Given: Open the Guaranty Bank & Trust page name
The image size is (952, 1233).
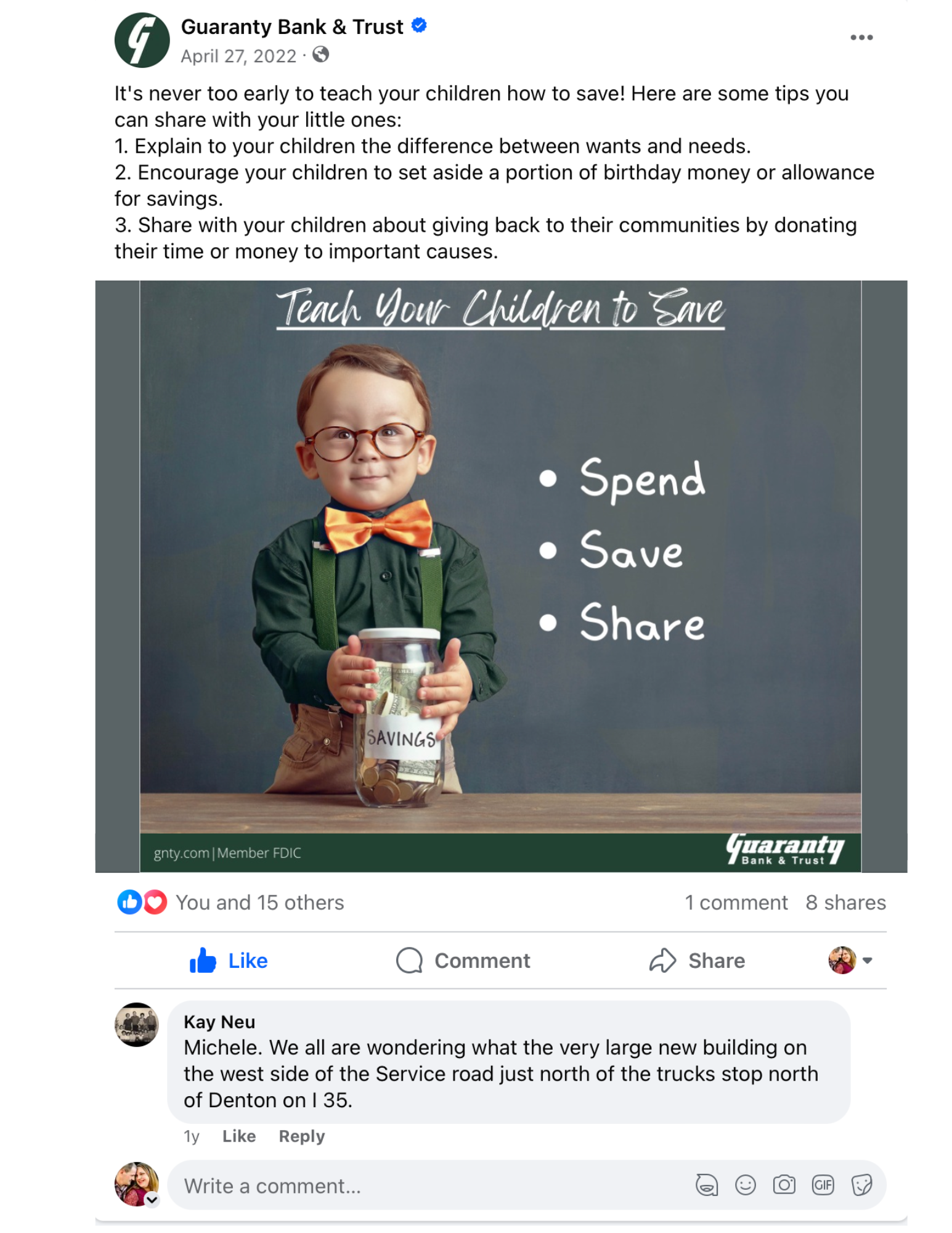Looking at the screenshot, I should pos(291,27).
